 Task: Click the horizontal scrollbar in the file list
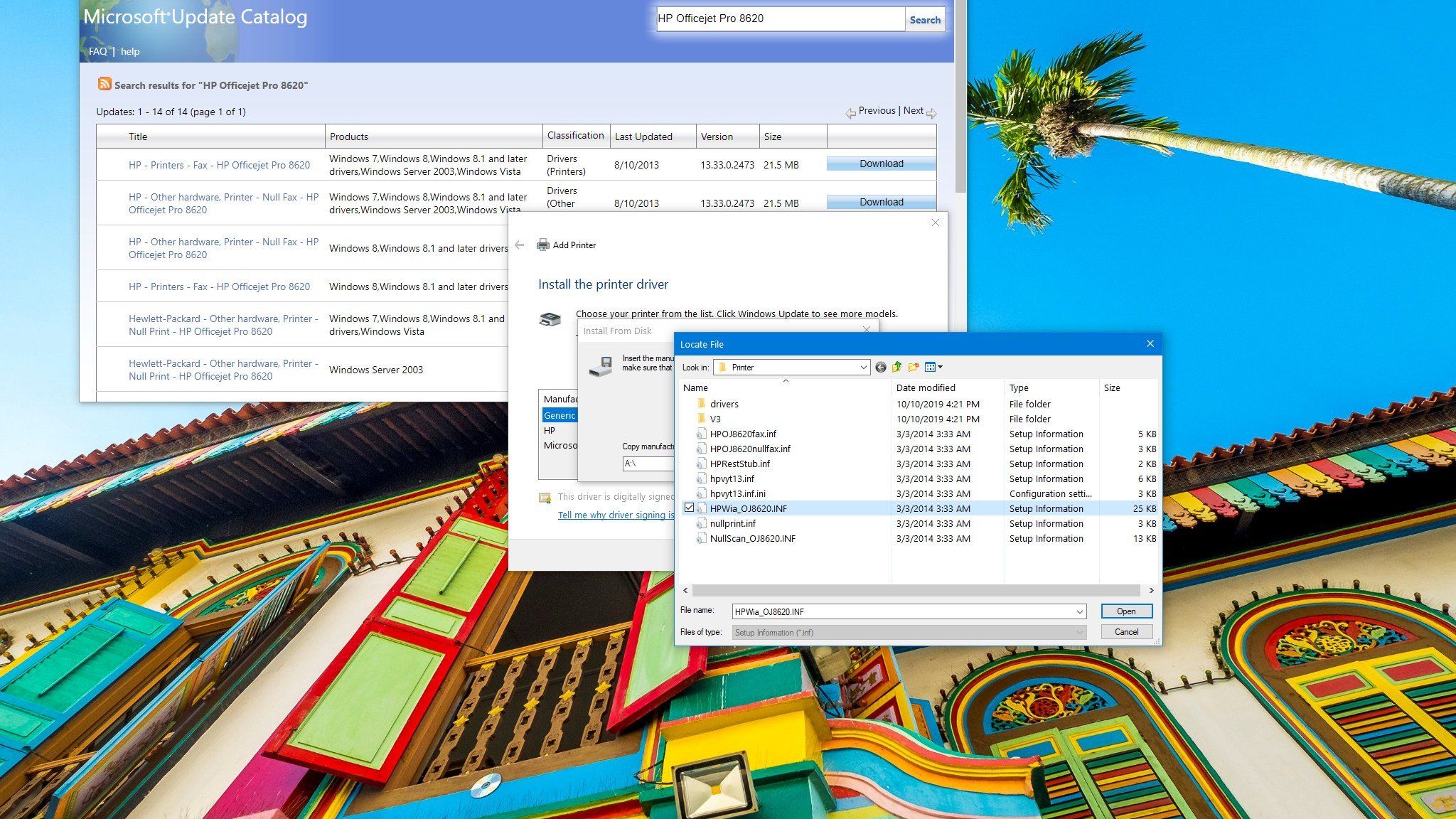916,591
